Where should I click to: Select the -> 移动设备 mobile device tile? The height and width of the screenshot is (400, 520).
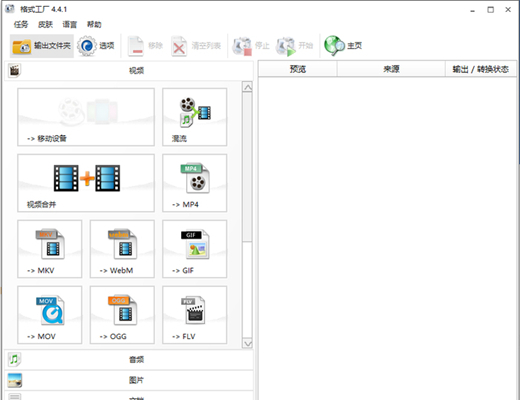(86, 117)
